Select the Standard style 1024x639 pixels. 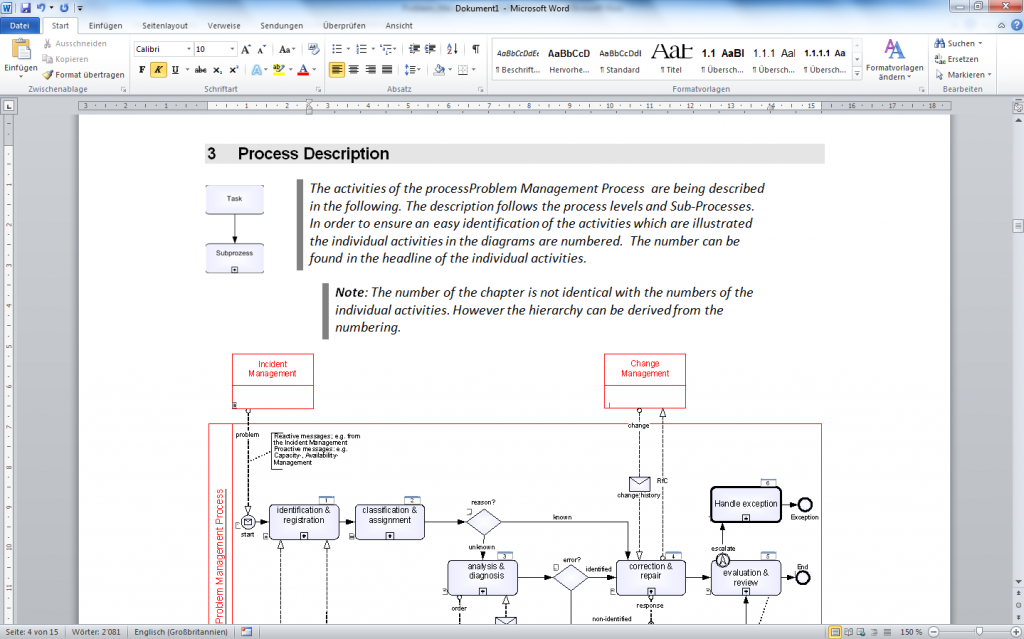[x=620, y=60]
